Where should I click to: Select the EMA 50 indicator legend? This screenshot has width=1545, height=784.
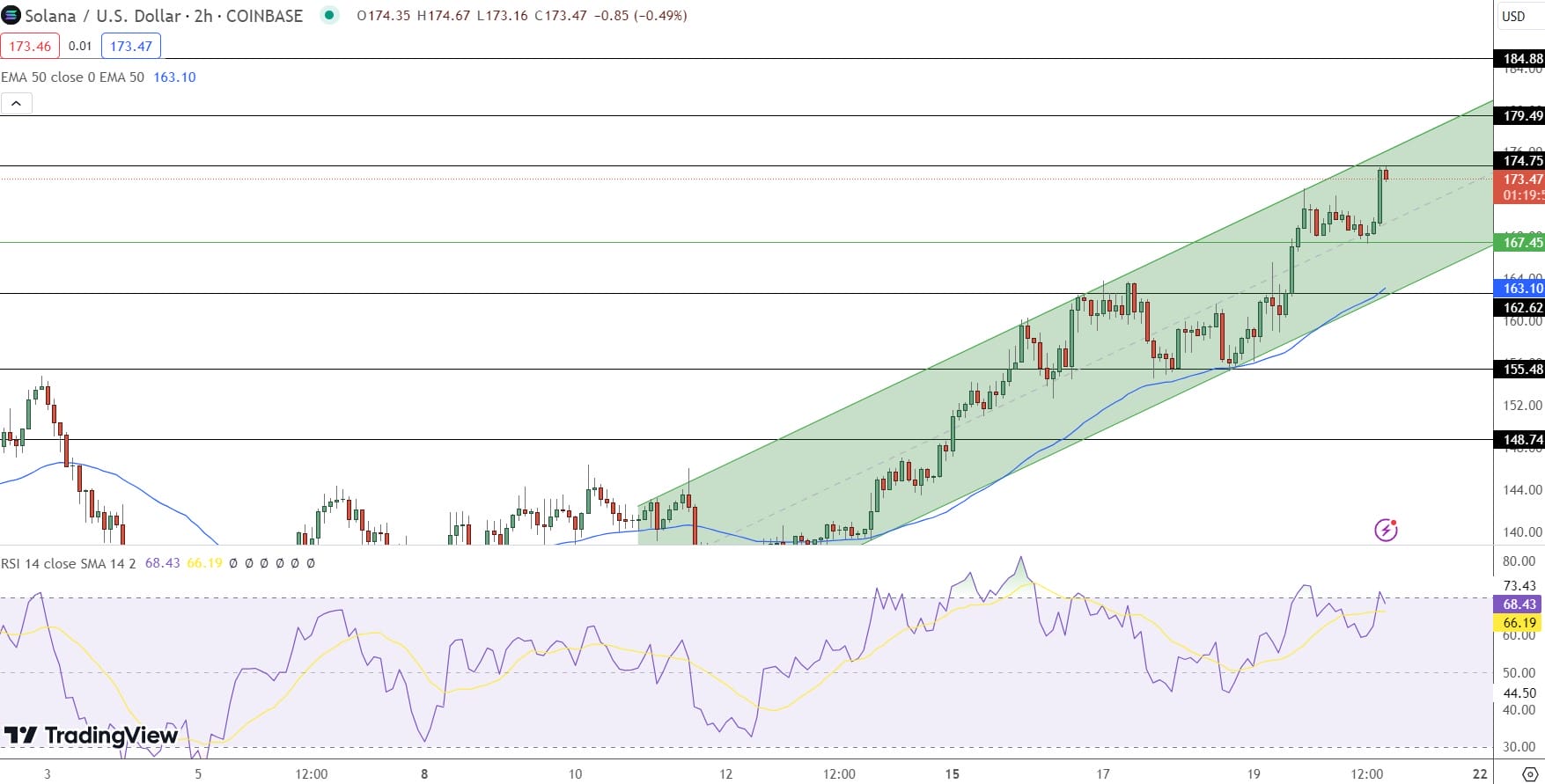[x=72, y=77]
